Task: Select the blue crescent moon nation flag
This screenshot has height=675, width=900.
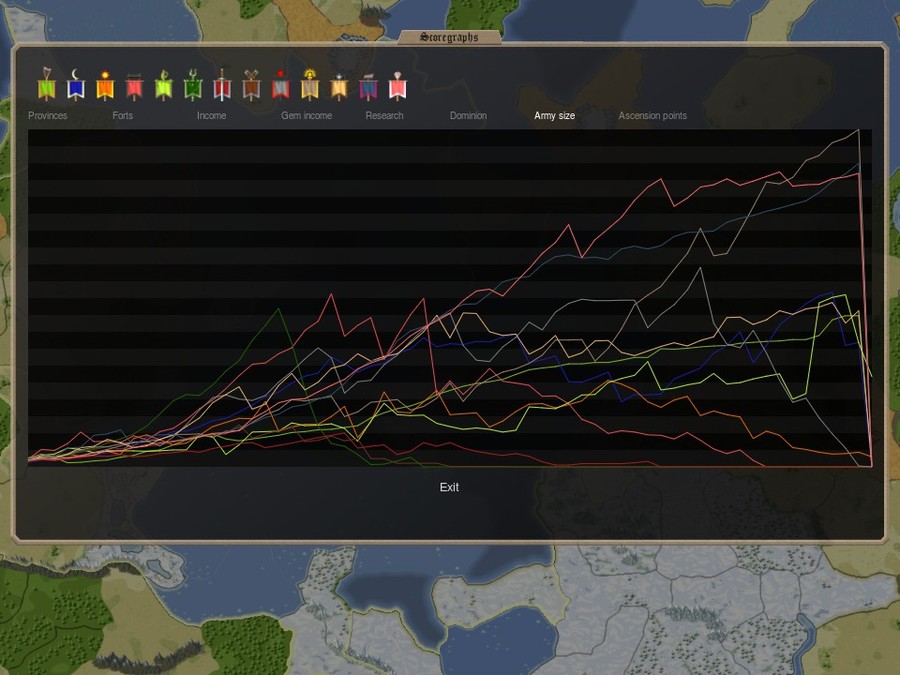Action: [x=76, y=85]
